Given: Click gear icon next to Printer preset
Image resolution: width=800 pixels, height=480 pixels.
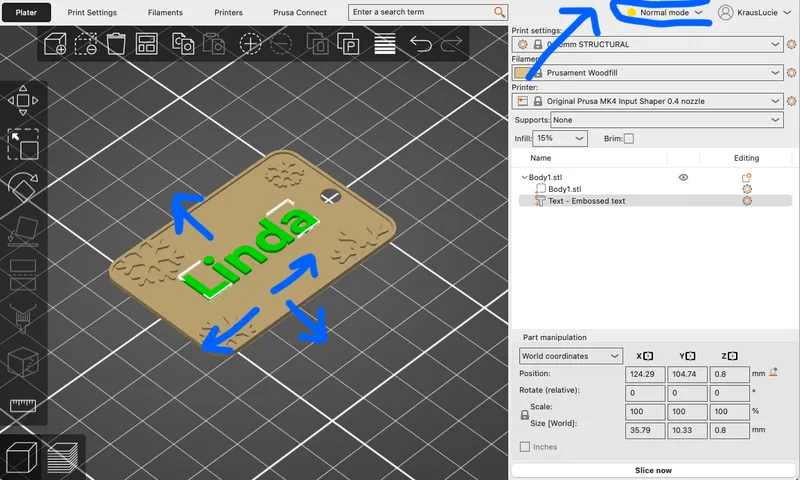Looking at the screenshot, I should coord(791,101).
